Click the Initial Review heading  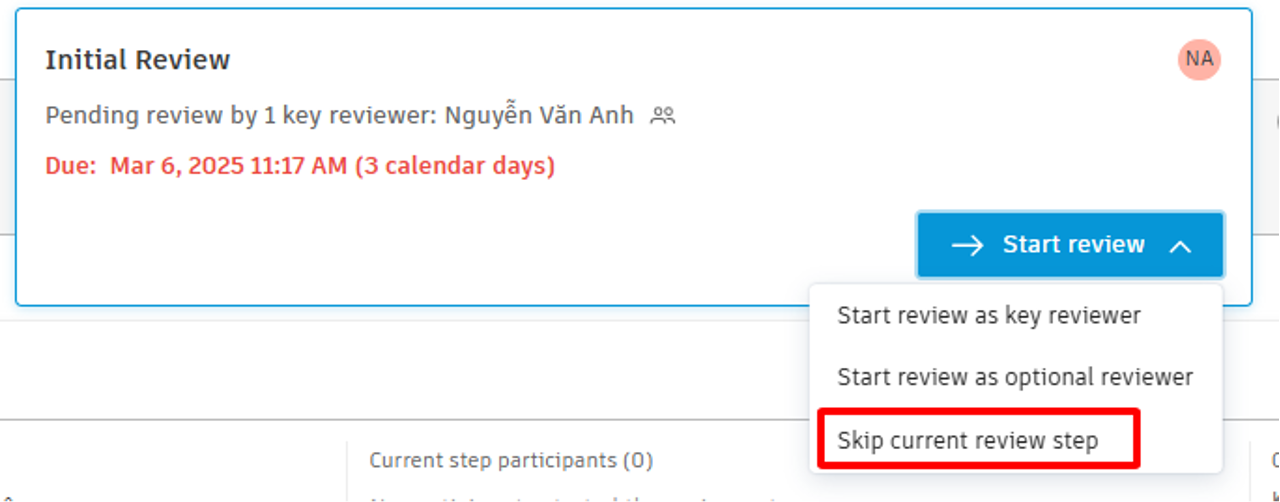(x=138, y=60)
